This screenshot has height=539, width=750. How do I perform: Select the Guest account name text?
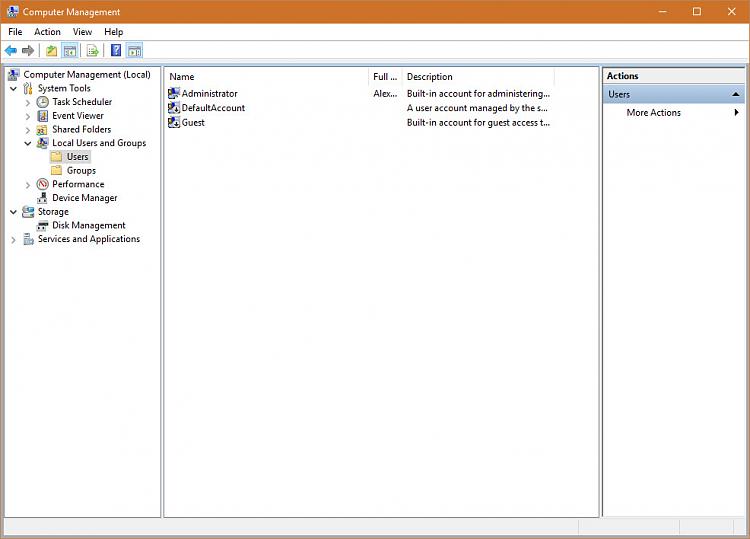click(193, 122)
